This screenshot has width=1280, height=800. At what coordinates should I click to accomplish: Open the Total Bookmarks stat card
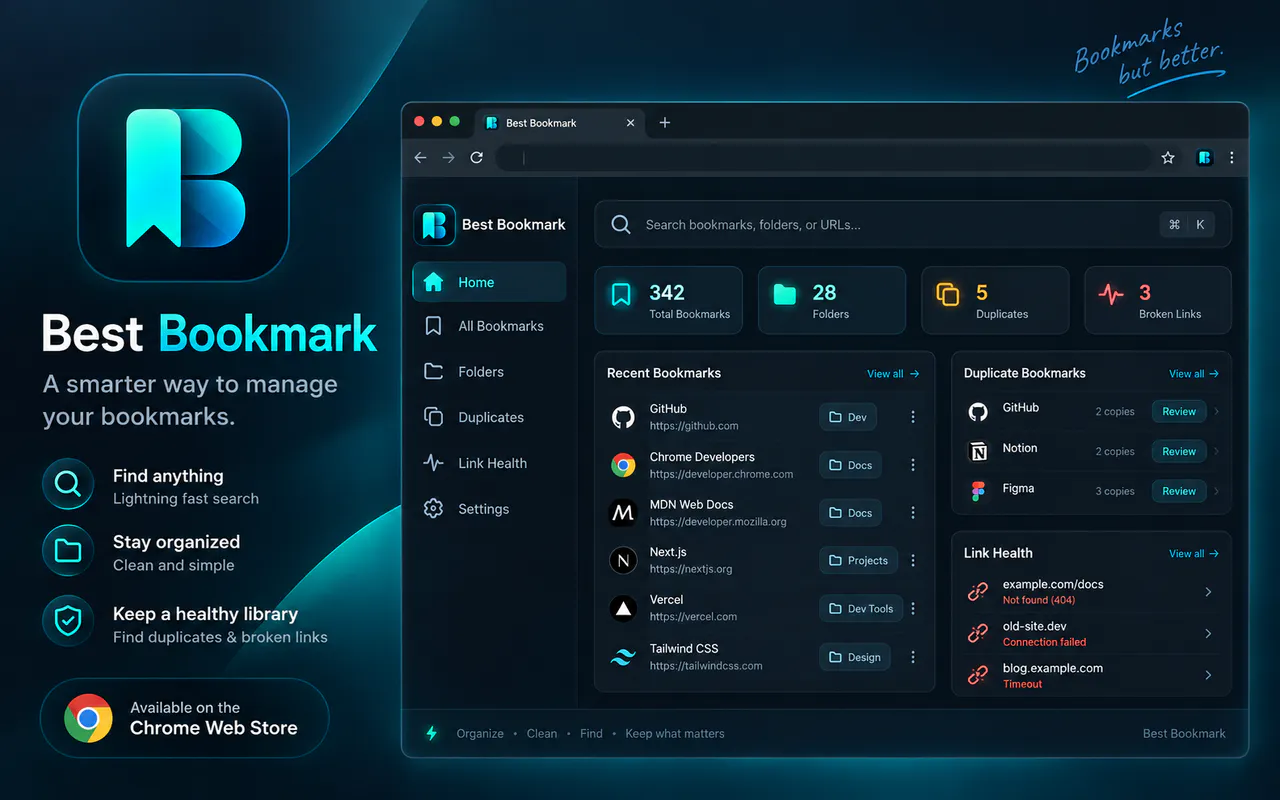pyautogui.click(x=669, y=300)
